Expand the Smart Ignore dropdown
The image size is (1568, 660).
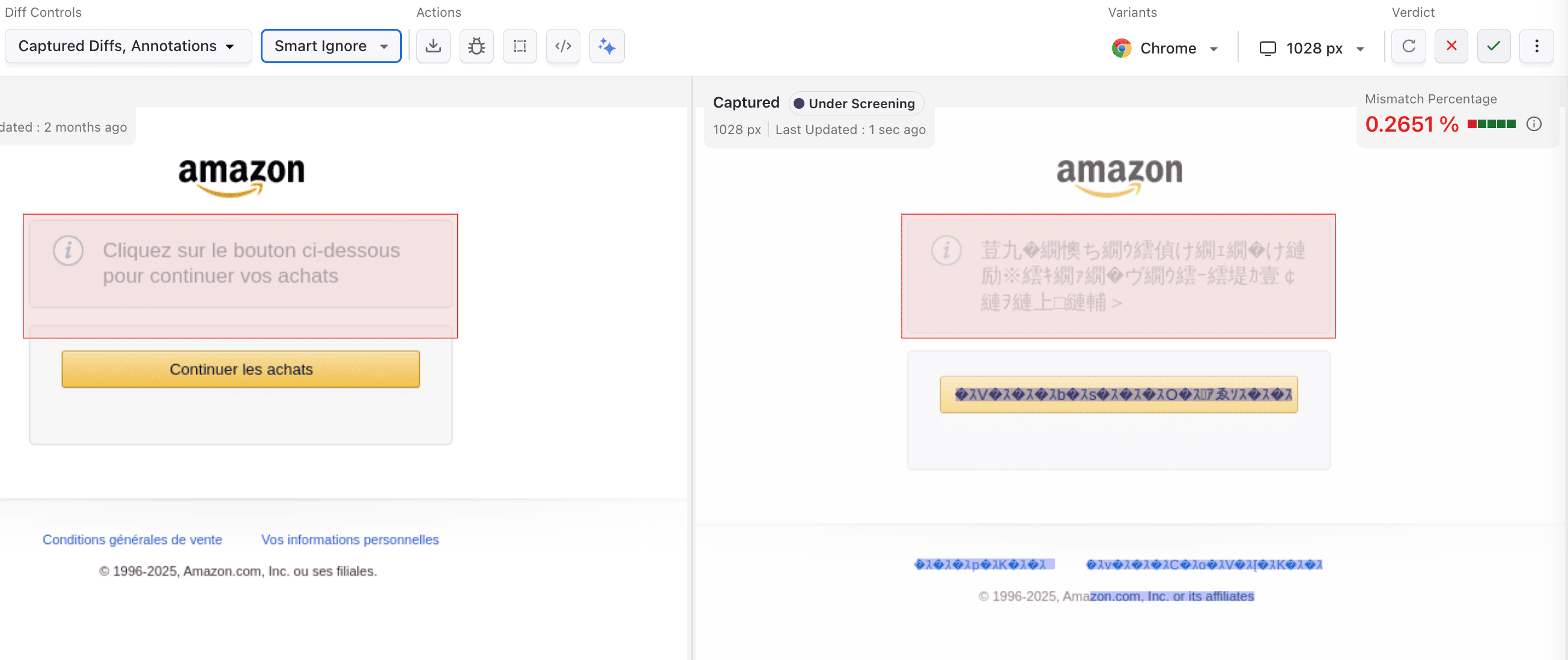coord(330,46)
